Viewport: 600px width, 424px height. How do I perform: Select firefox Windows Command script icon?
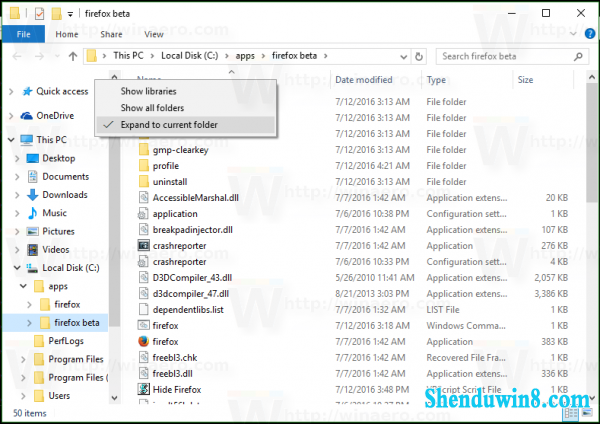[143, 325]
